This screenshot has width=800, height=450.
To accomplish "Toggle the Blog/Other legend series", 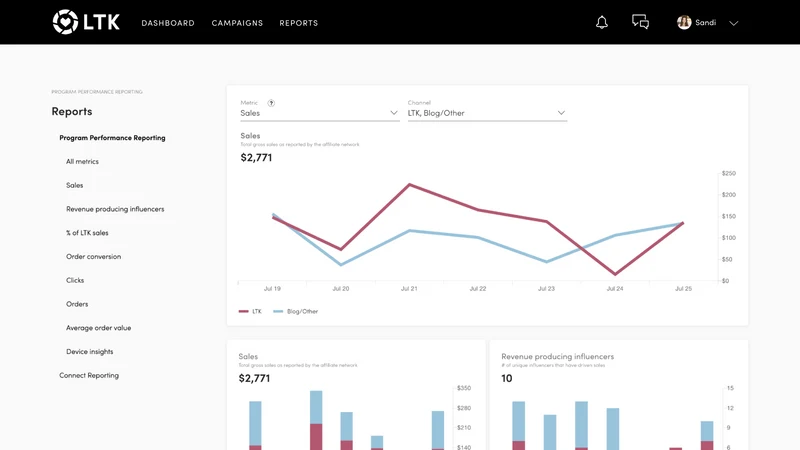I will click(x=295, y=311).
